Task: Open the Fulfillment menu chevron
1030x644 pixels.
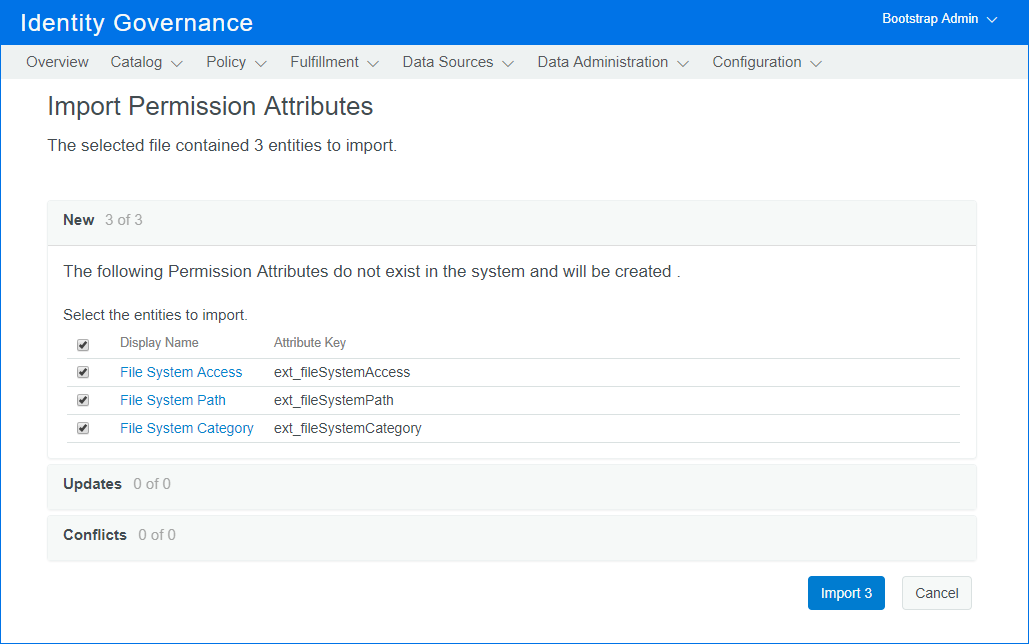Action: [373, 63]
